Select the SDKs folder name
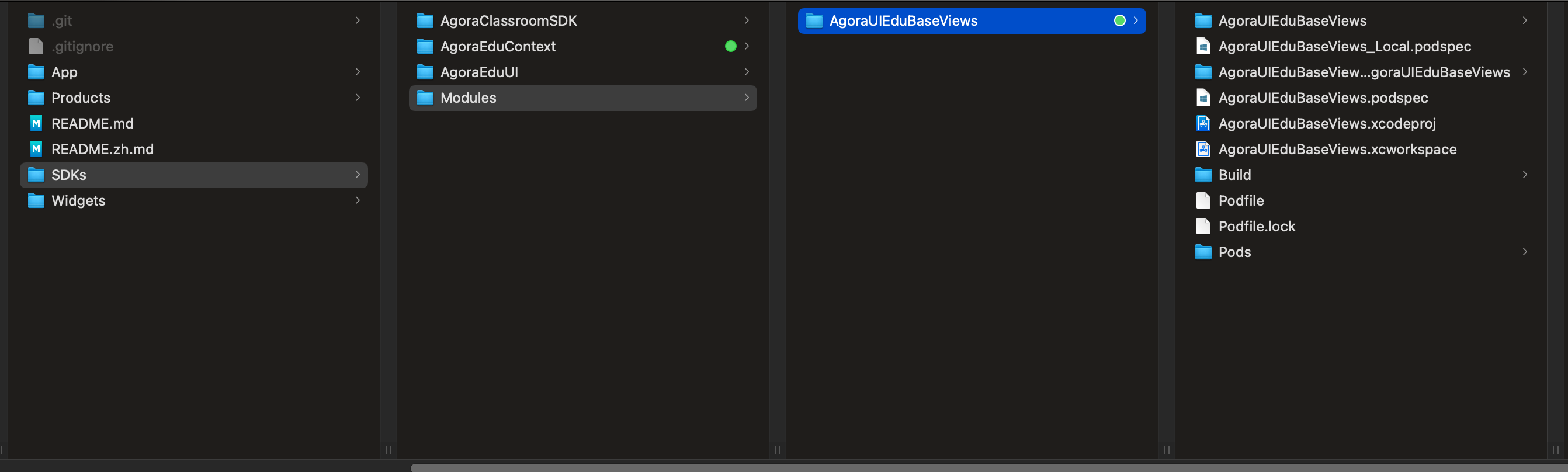Viewport: 1568px width, 472px height. [69, 175]
